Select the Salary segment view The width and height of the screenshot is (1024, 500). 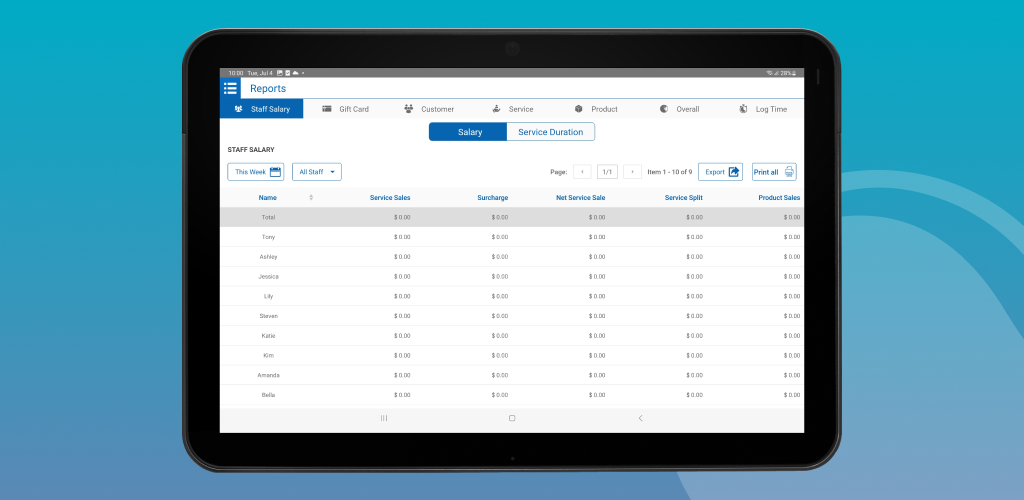(x=468, y=132)
